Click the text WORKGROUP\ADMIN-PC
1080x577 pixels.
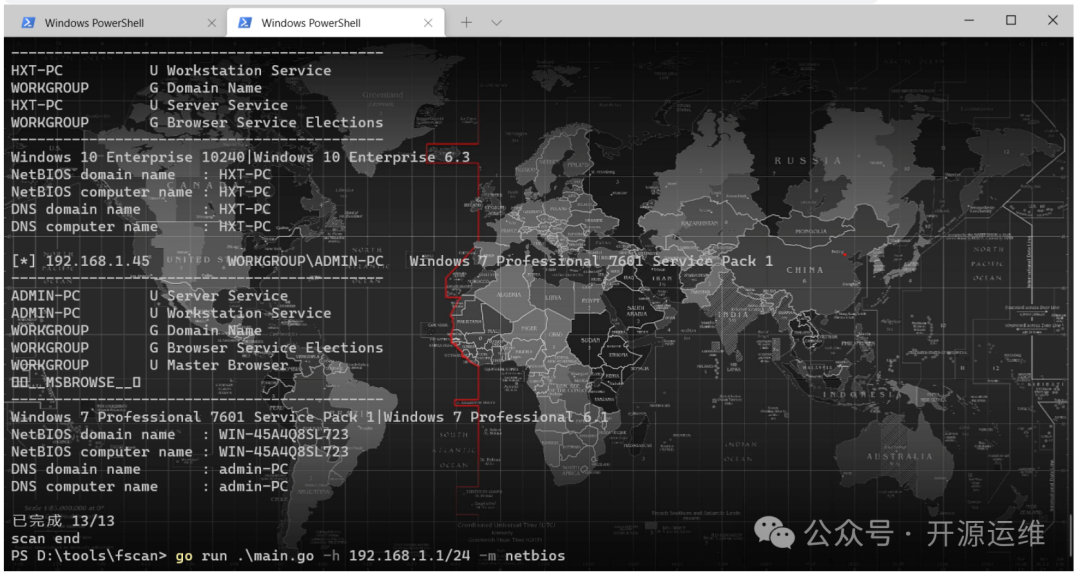[305, 261]
